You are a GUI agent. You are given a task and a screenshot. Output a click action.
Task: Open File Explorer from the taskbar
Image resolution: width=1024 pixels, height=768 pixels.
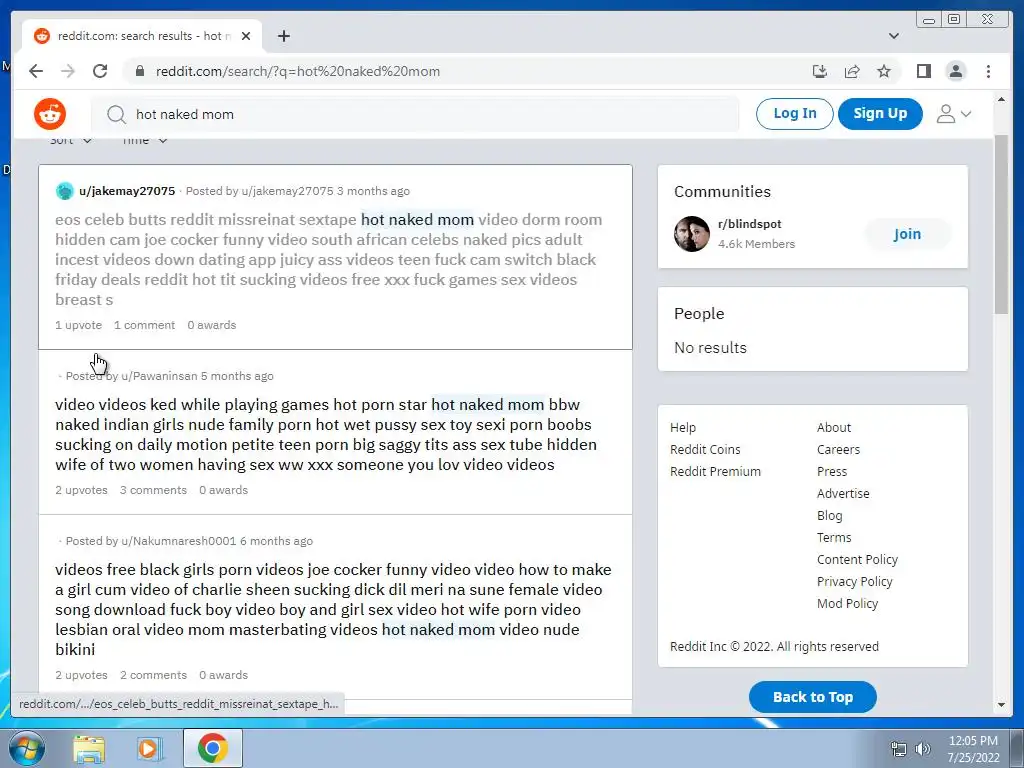tap(89, 748)
